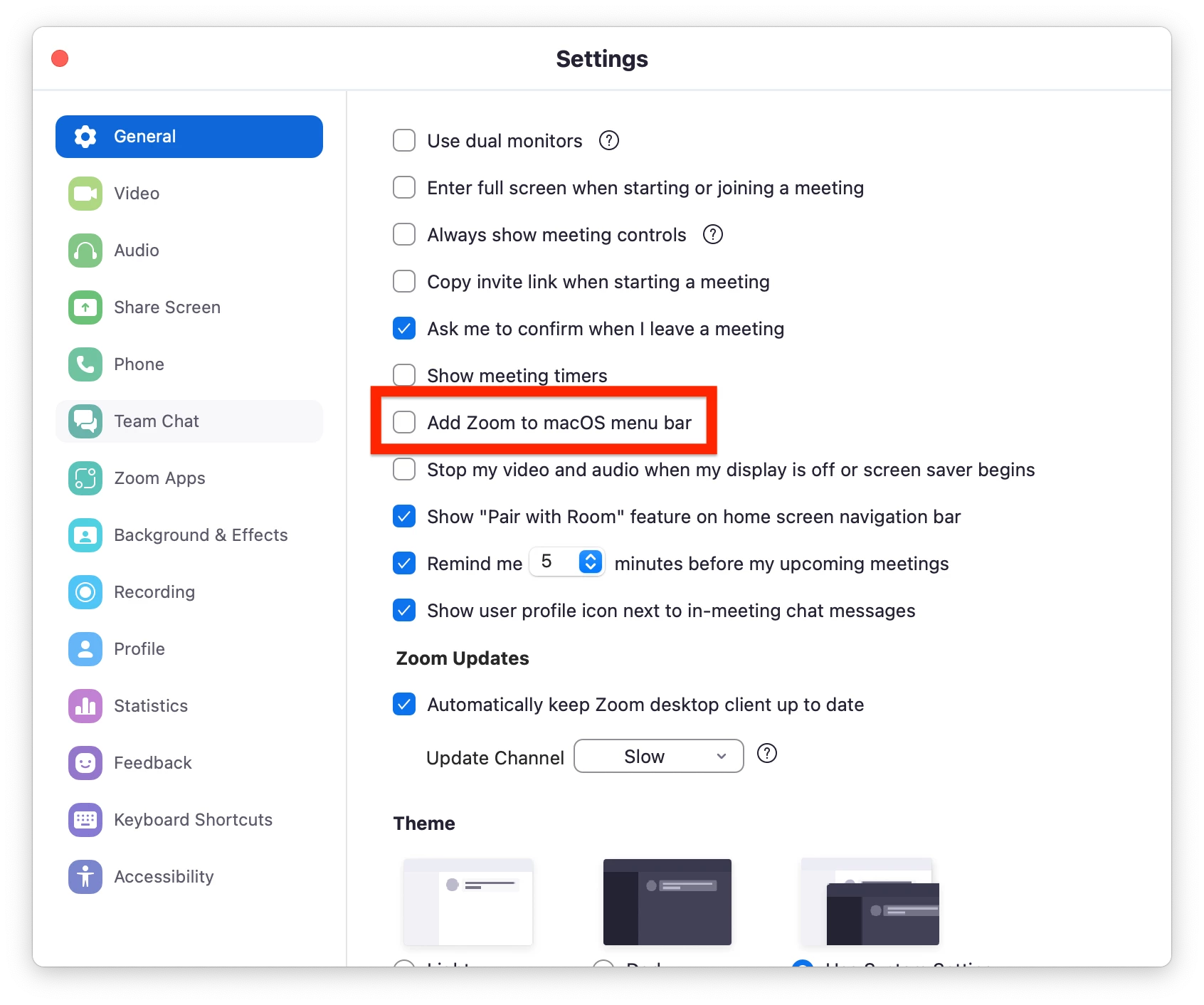Screen dimensions: 1204x1005
Task: Click the reminder minutes stepper arrows
Action: coord(591,562)
